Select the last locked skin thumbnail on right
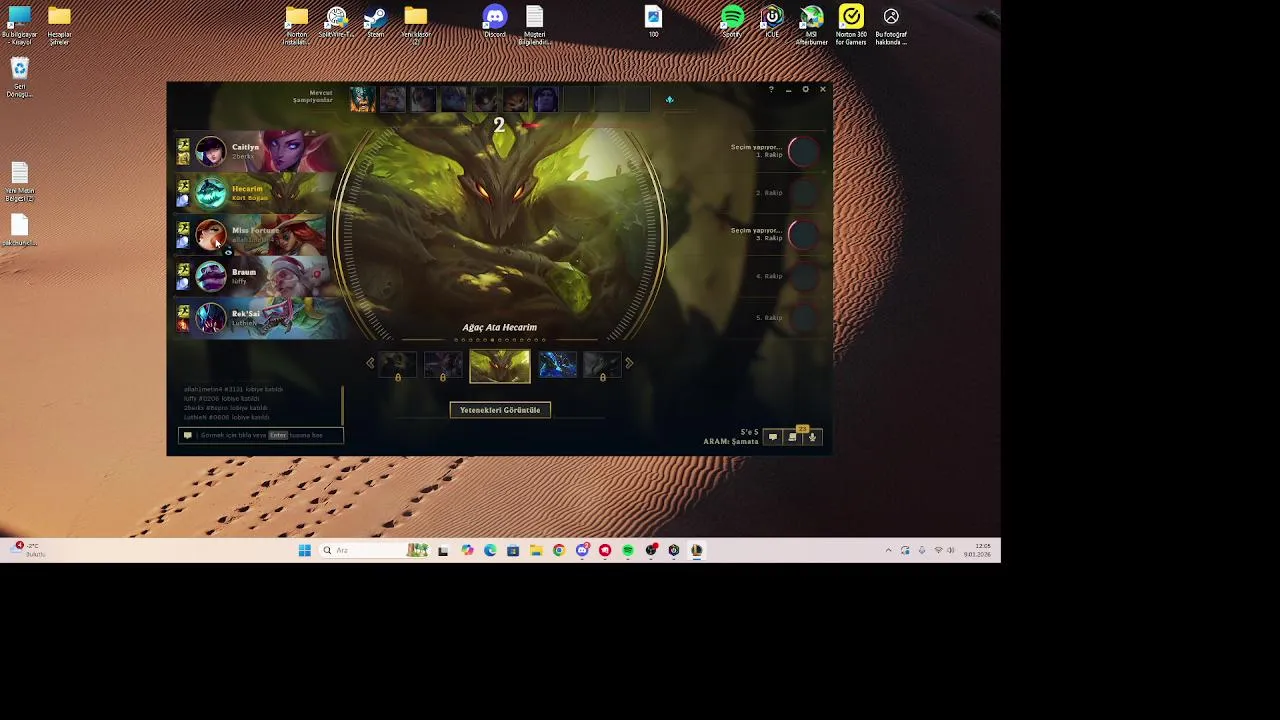The image size is (1280, 720). 602,366
